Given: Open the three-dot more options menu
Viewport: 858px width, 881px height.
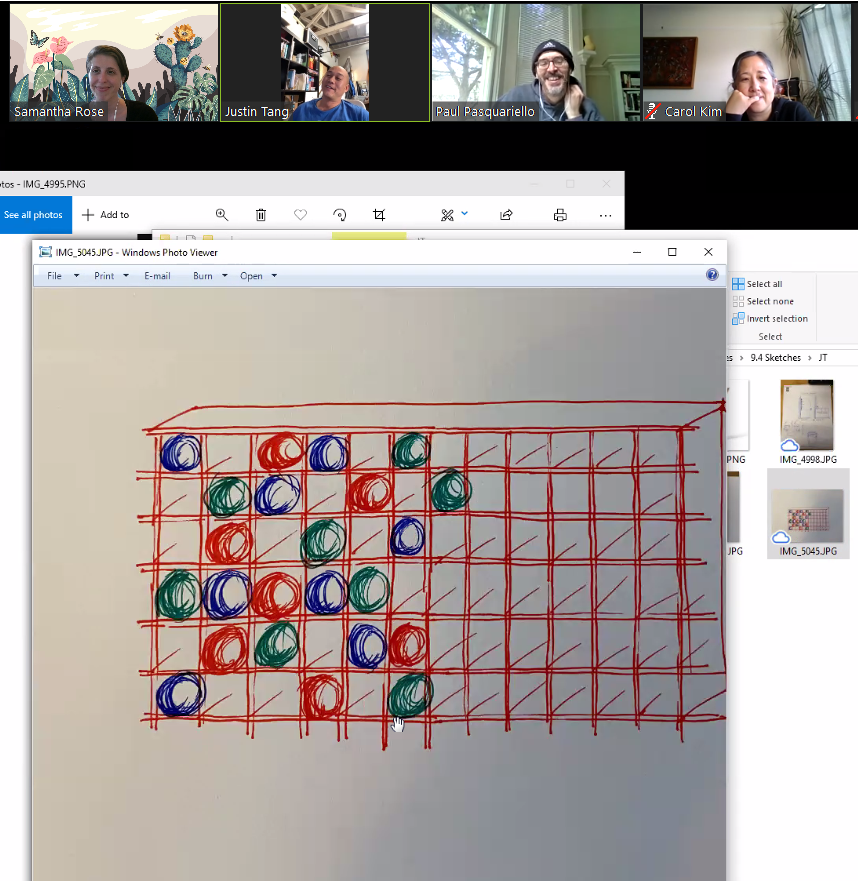Looking at the screenshot, I should 605,215.
